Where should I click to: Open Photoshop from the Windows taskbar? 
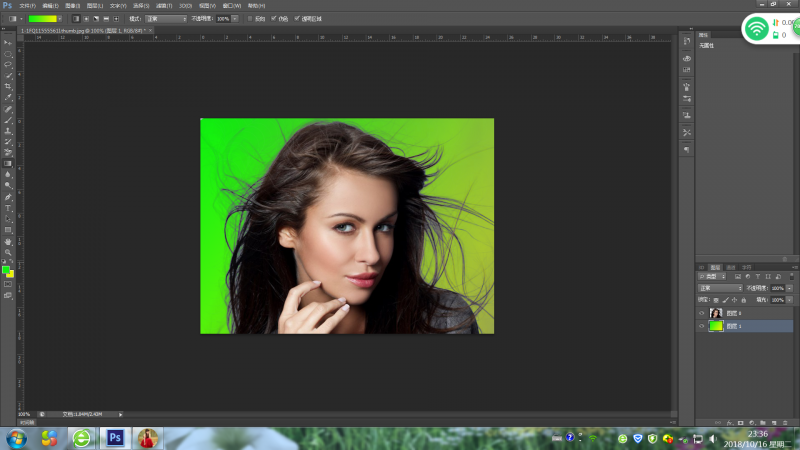click(x=115, y=437)
